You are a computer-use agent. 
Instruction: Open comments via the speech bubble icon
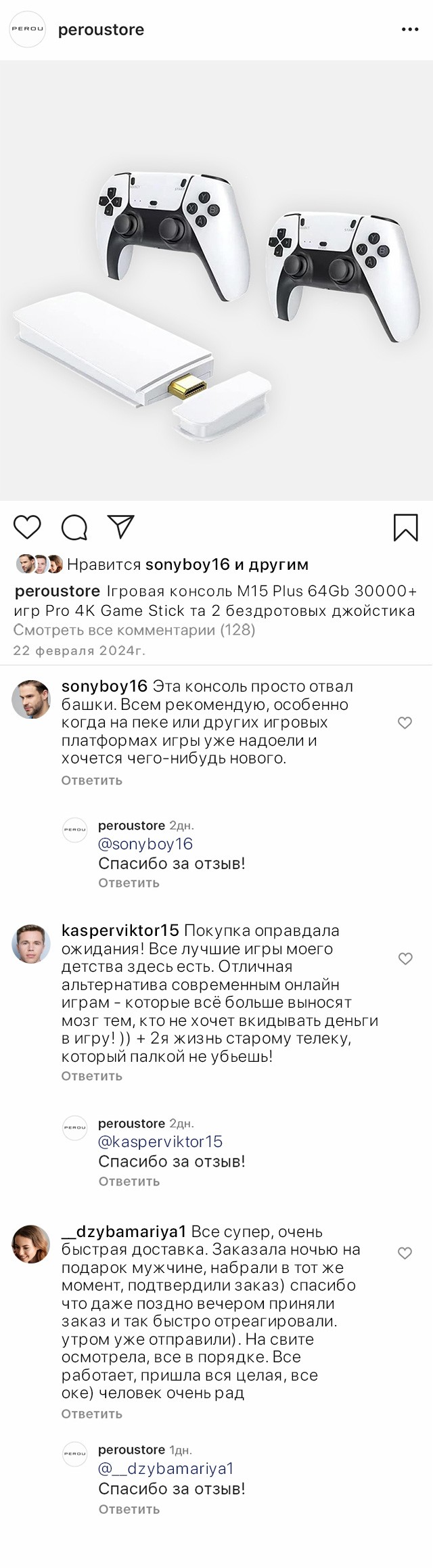(74, 527)
